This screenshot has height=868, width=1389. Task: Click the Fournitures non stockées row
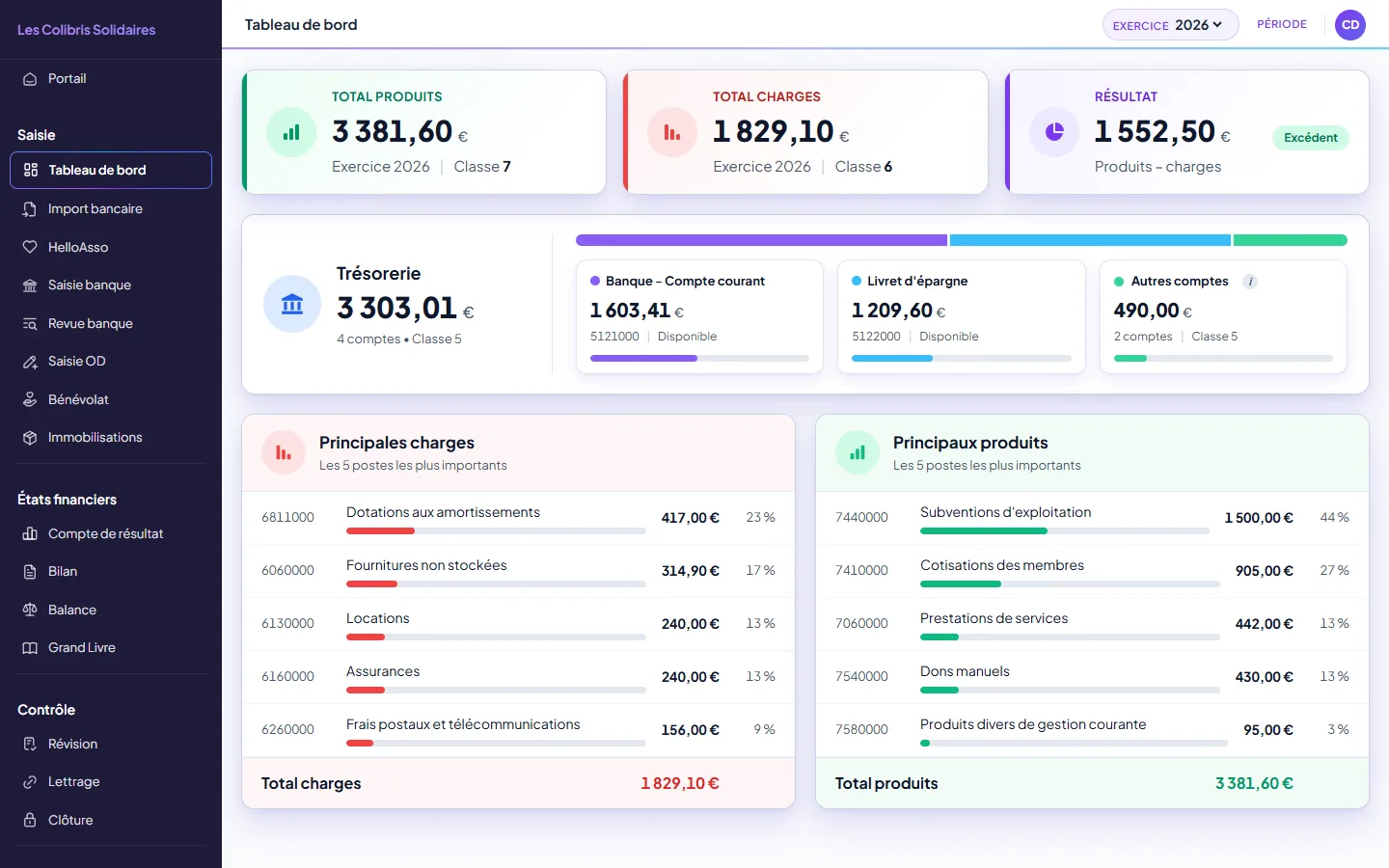pyautogui.click(x=519, y=571)
